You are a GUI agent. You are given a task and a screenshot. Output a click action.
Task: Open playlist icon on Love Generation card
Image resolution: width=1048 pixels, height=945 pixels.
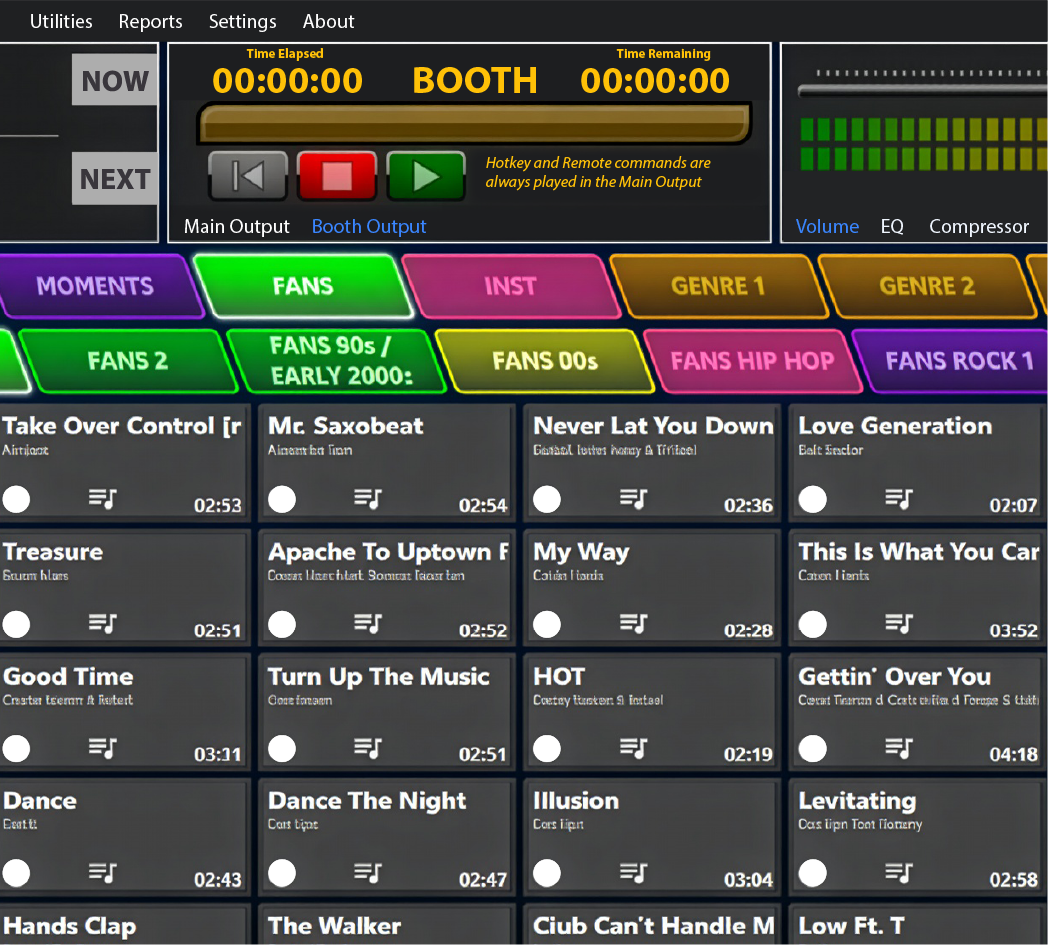898,499
